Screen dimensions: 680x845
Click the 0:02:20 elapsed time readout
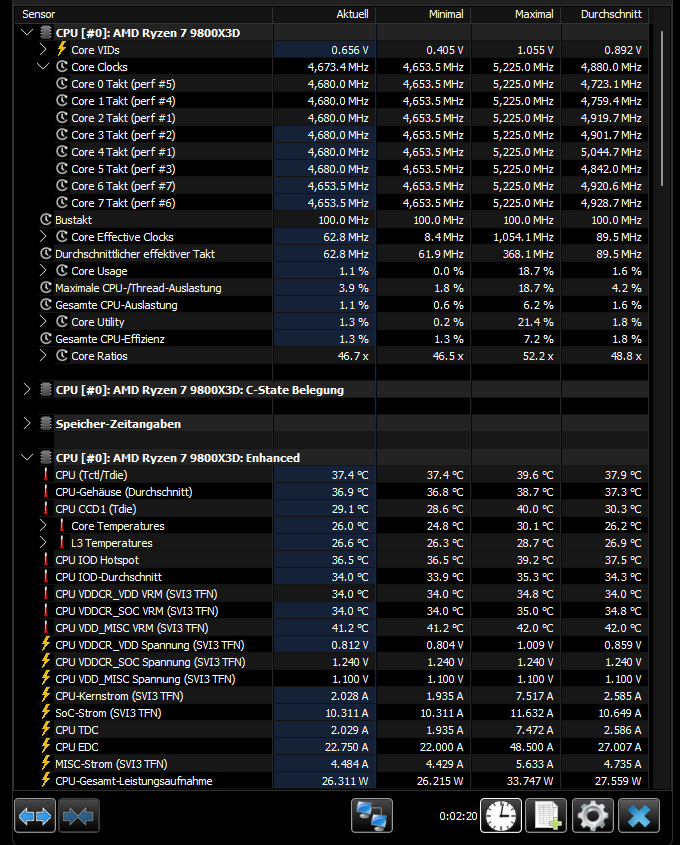pos(458,816)
